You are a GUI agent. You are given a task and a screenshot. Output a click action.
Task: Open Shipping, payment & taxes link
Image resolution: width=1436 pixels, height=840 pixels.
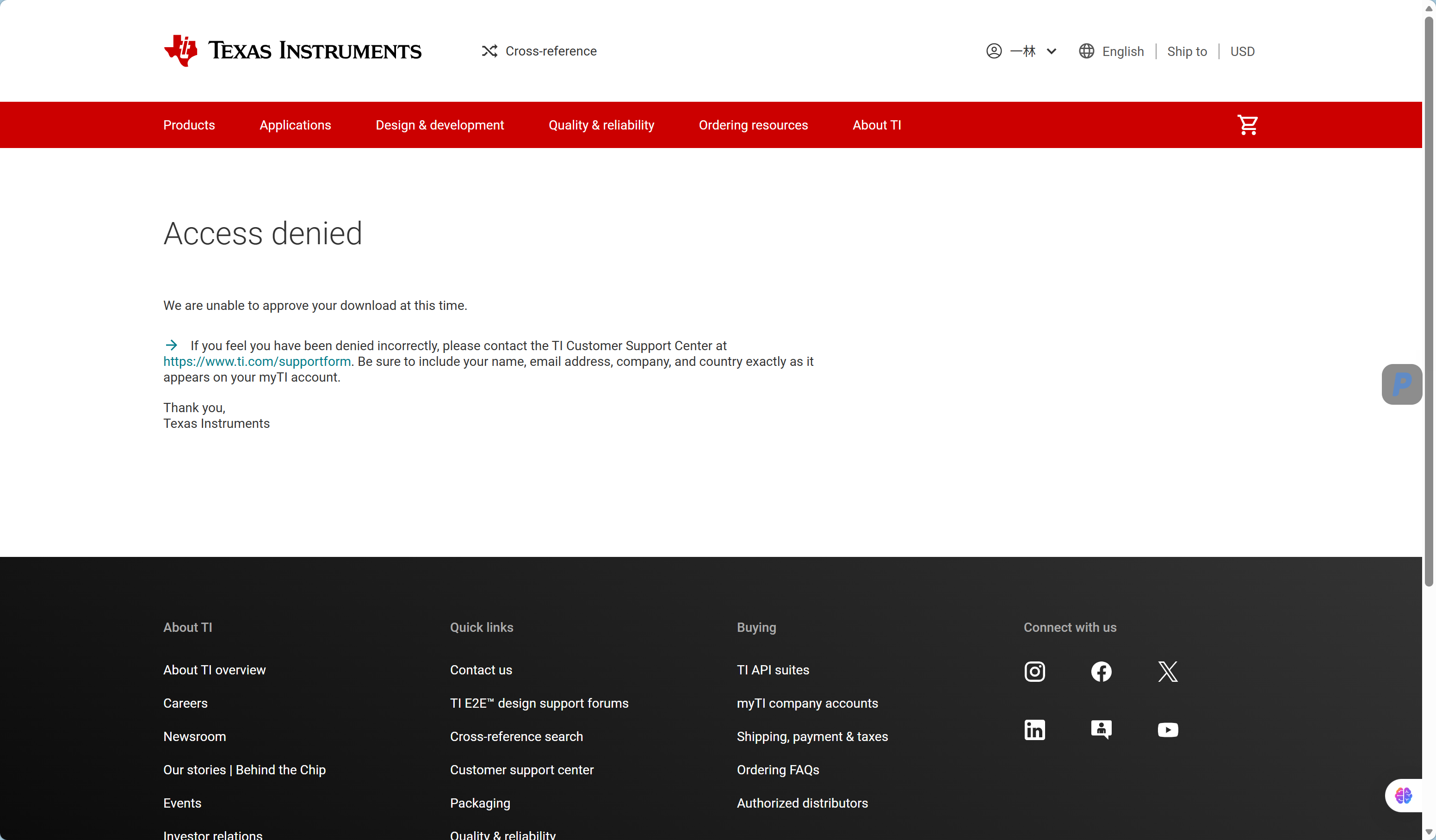click(812, 737)
